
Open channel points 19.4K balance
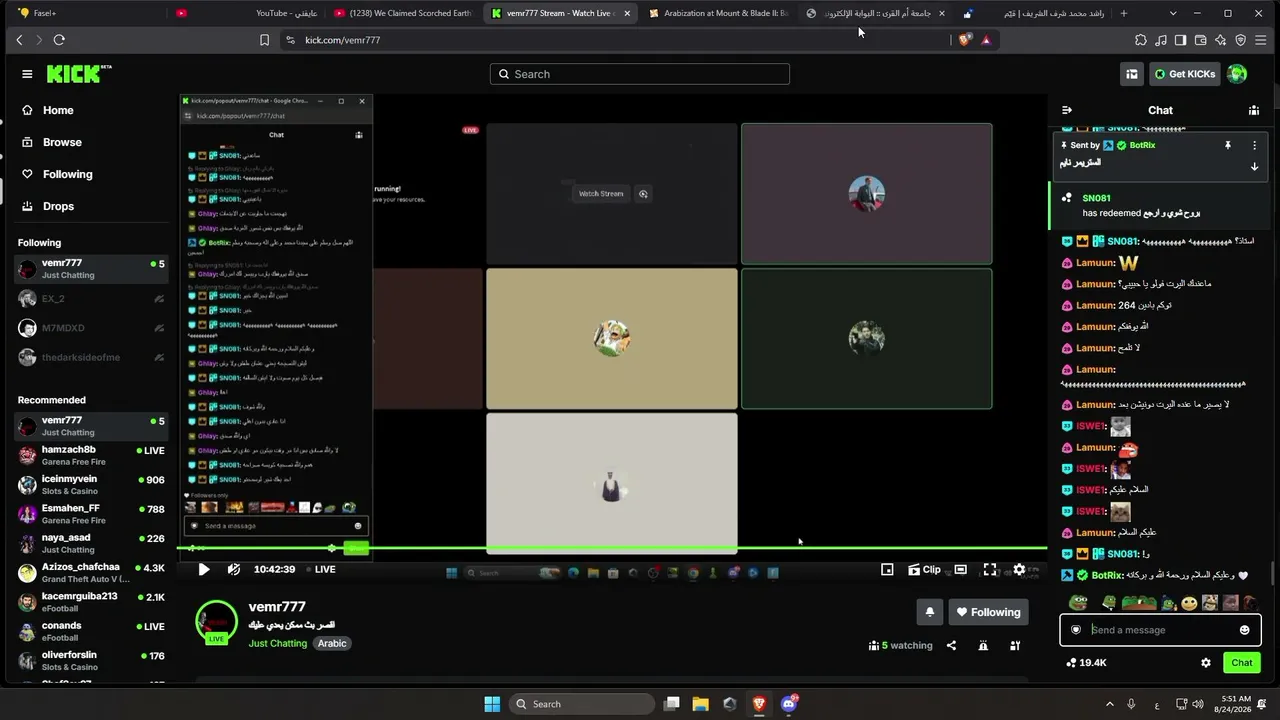(x=1087, y=663)
